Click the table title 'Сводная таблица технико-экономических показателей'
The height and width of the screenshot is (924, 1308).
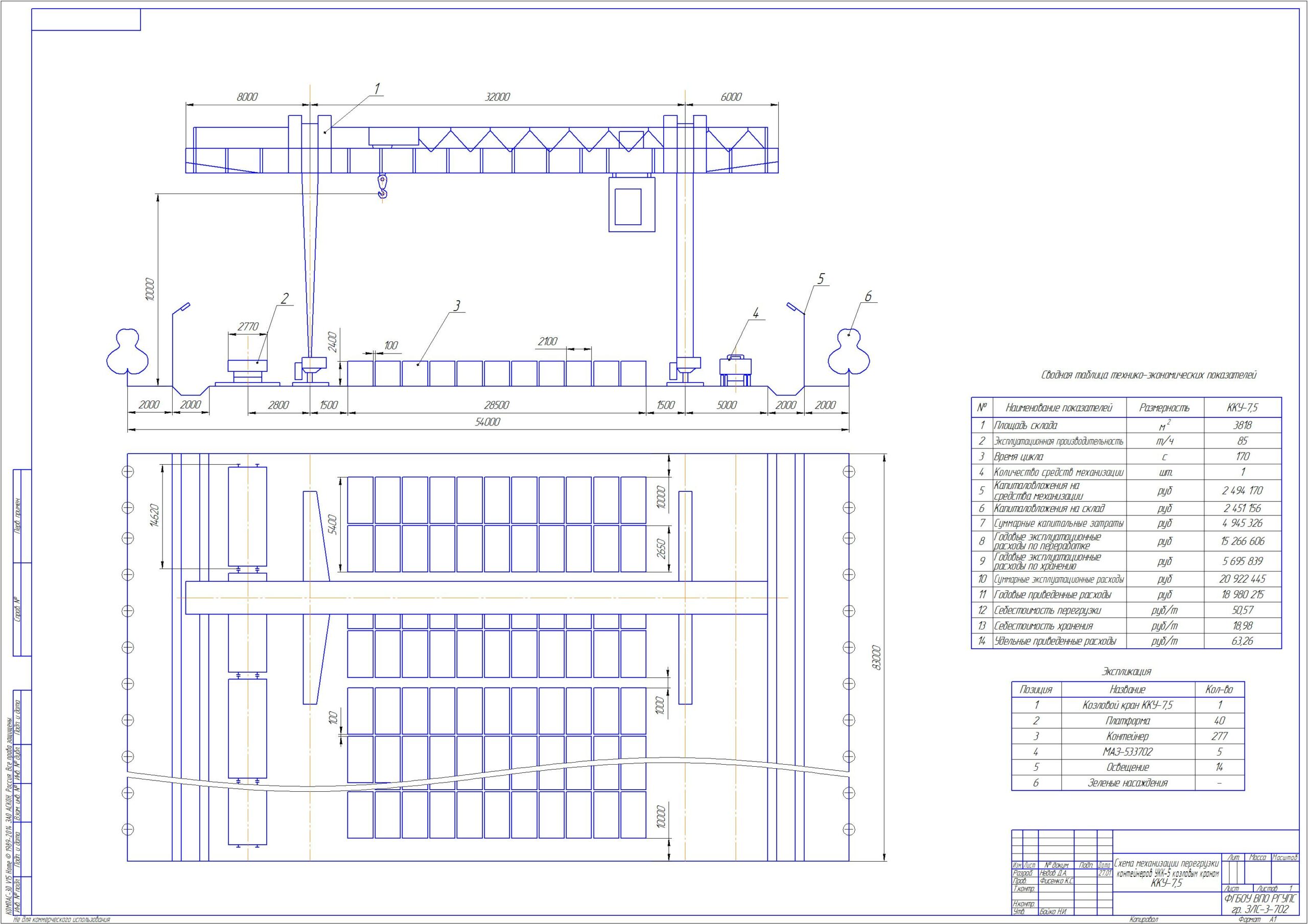pos(1149,375)
